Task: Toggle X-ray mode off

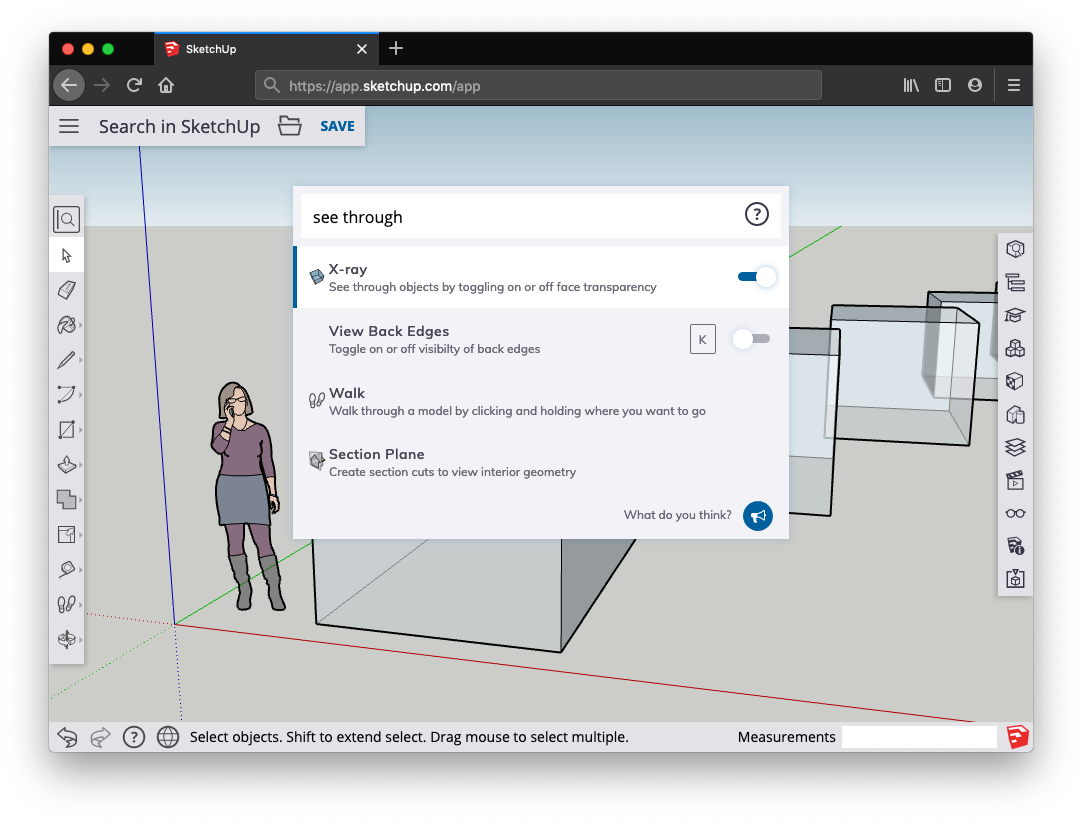Action: point(757,277)
